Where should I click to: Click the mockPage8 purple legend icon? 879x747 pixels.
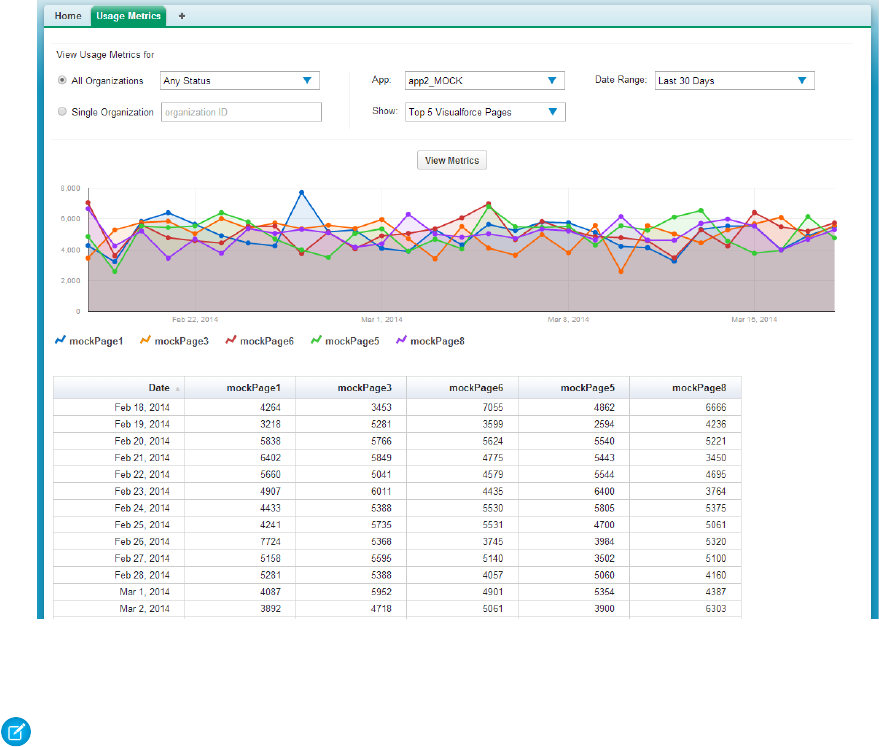point(400,341)
